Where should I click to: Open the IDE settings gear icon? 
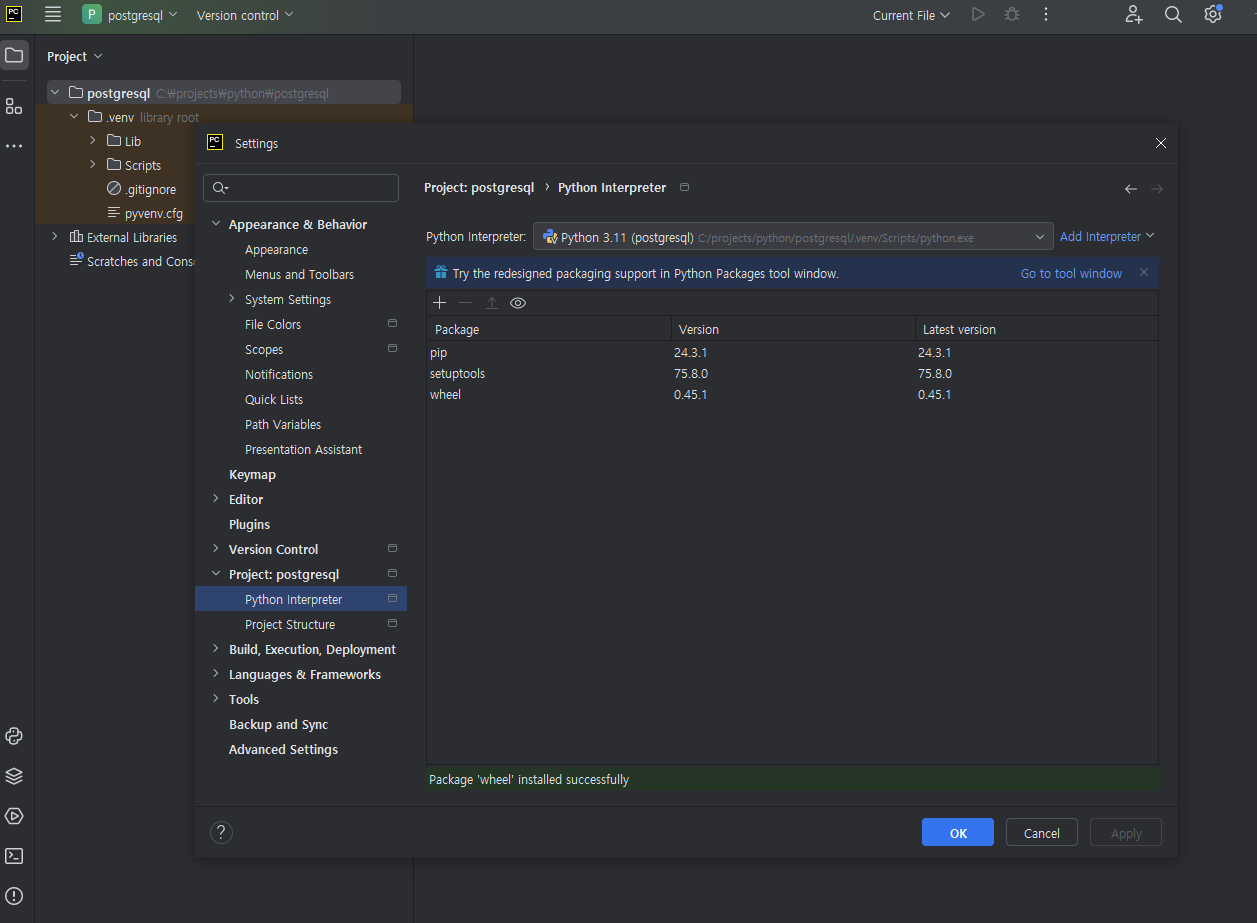click(x=1213, y=14)
